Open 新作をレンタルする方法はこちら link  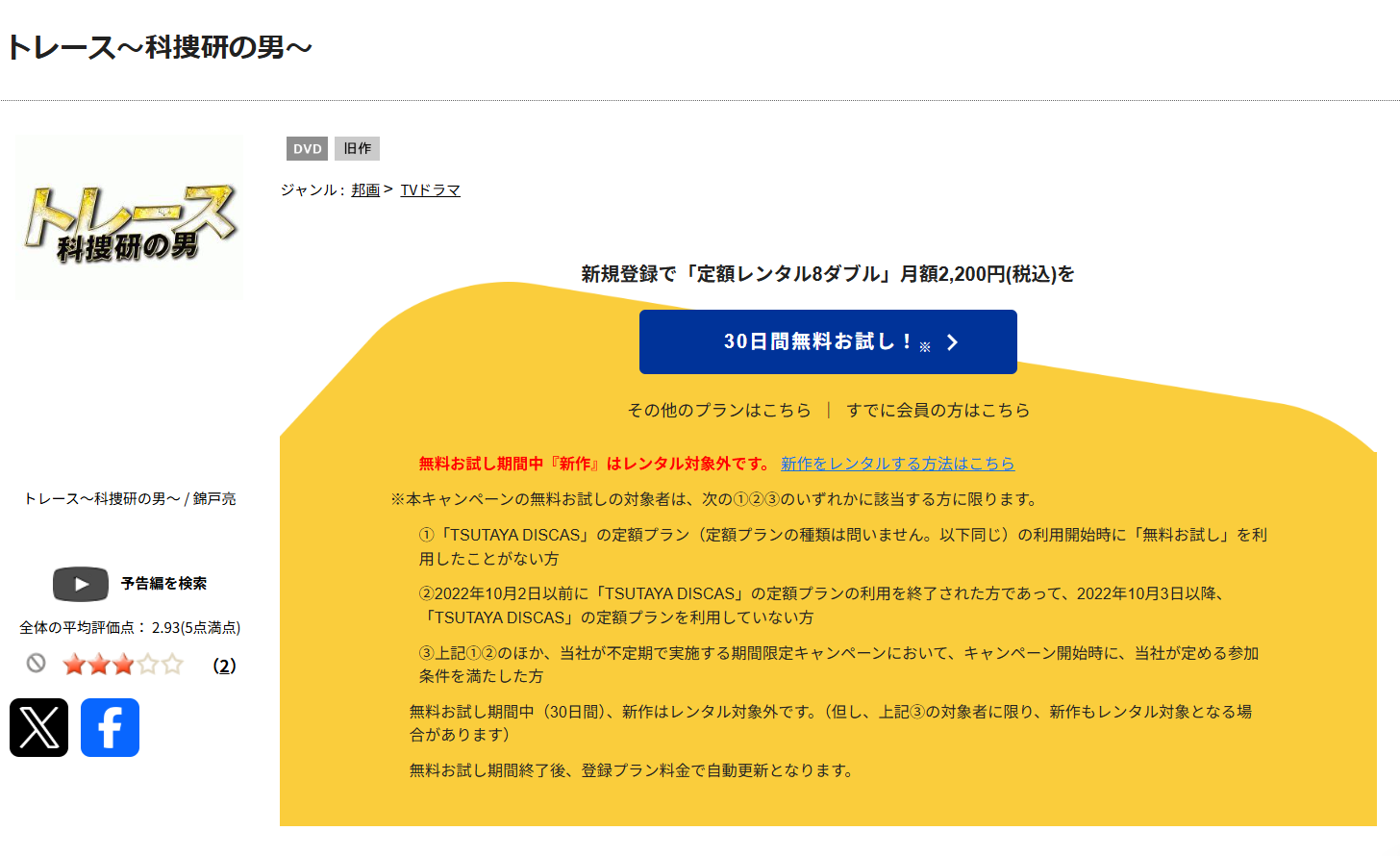pyautogui.click(x=897, y=464)
